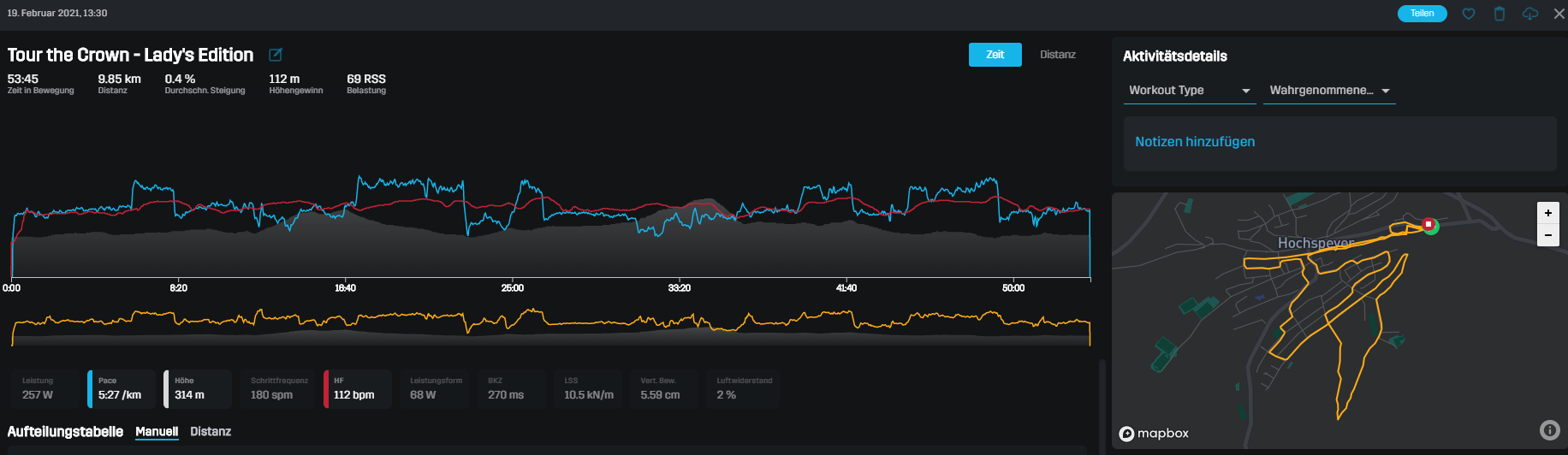Delete the activity using the trash icon
1568x455 pixels.
(1500, 14)
